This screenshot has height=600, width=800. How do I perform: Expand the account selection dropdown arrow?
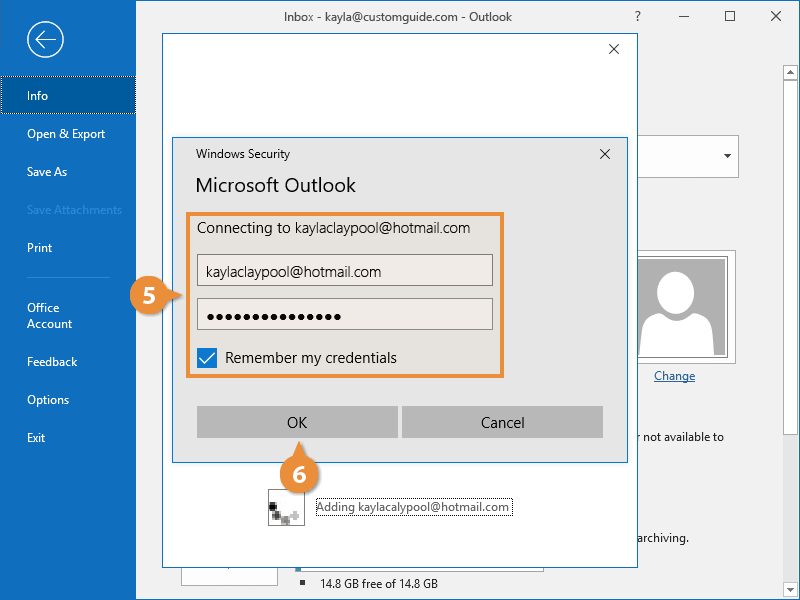pos(728,156)
